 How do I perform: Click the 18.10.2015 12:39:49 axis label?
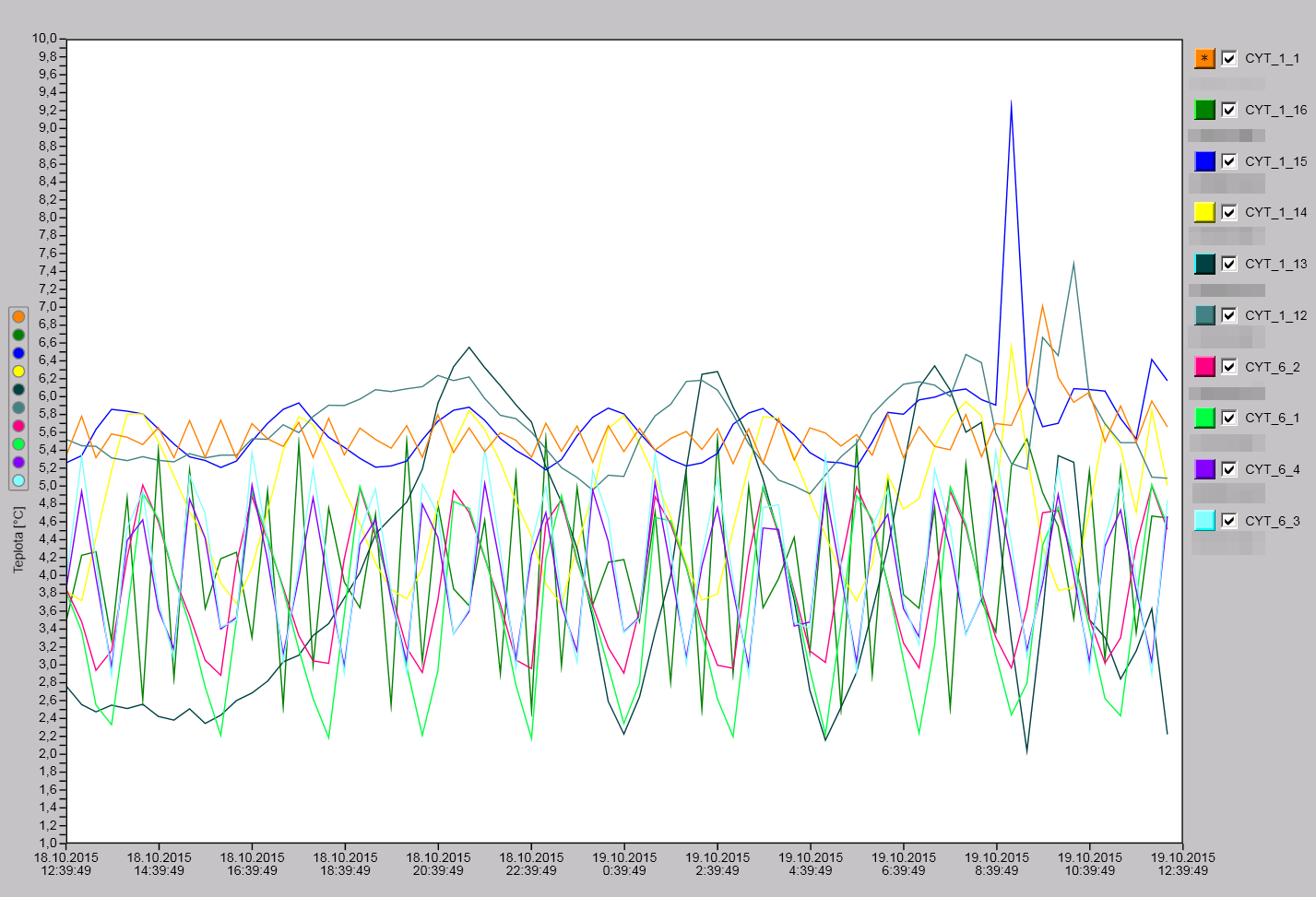pos(66,864)
